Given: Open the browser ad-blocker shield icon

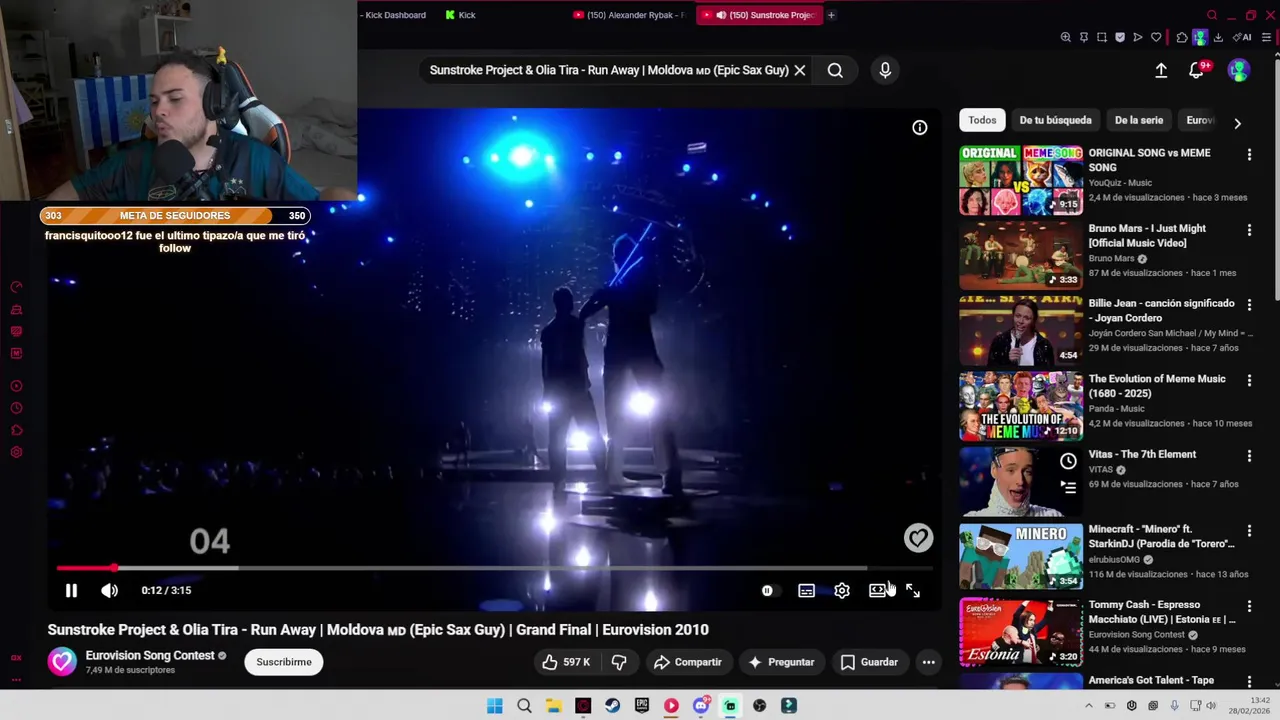Looking at the screenshot, I should pyautogui.click(x=1120, y=37).
